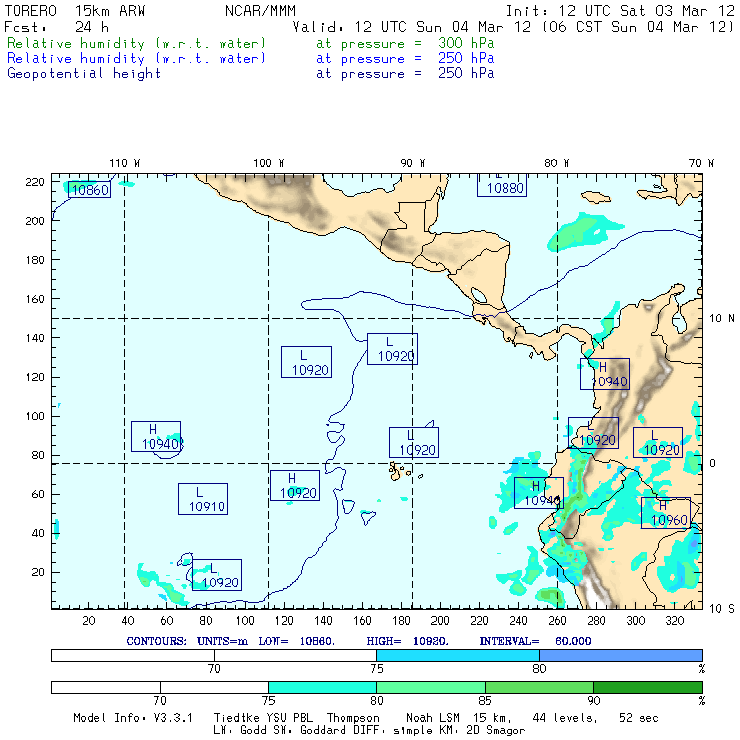
Task: Click the 'H 10940' box off Ecuador's coast
Action: point(539,493)
